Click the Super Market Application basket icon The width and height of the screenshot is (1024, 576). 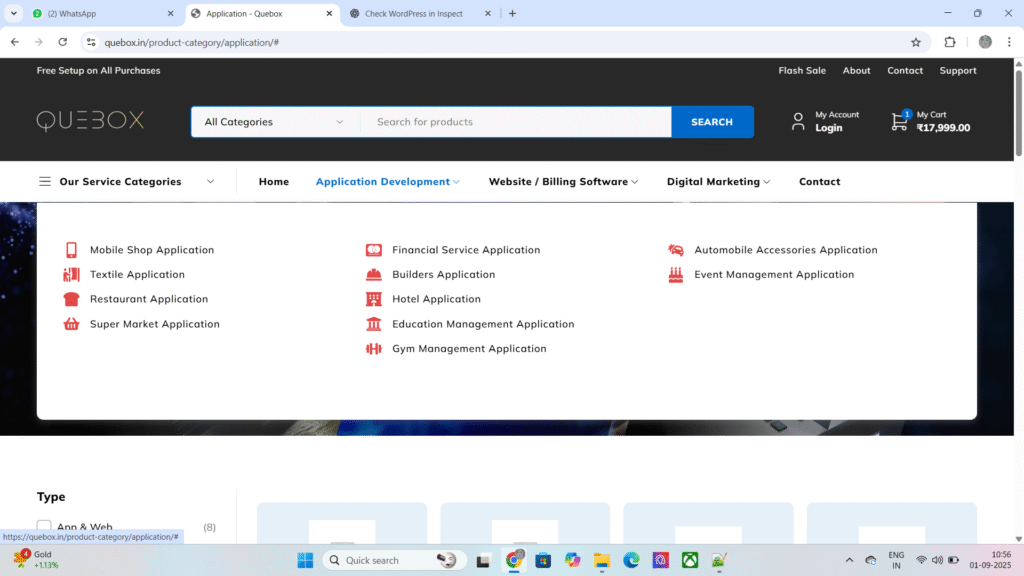coord(71,324)
